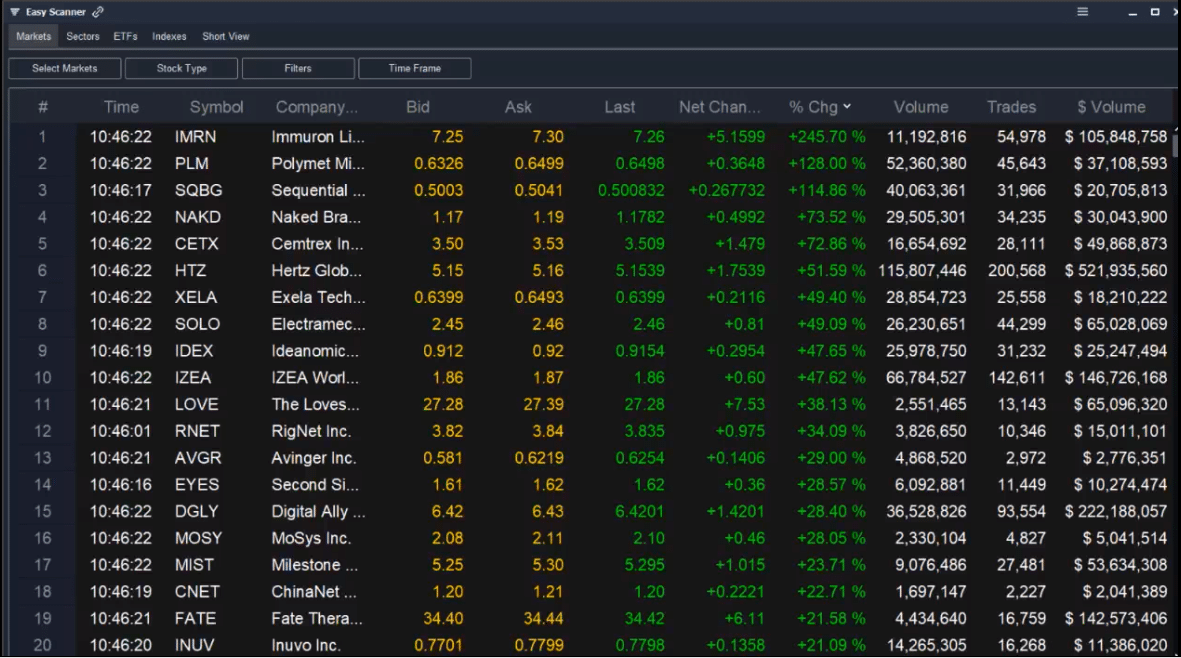Select the HTZ symbol cell
Viewport: 1181px width, 658px height.
(190, 270)
